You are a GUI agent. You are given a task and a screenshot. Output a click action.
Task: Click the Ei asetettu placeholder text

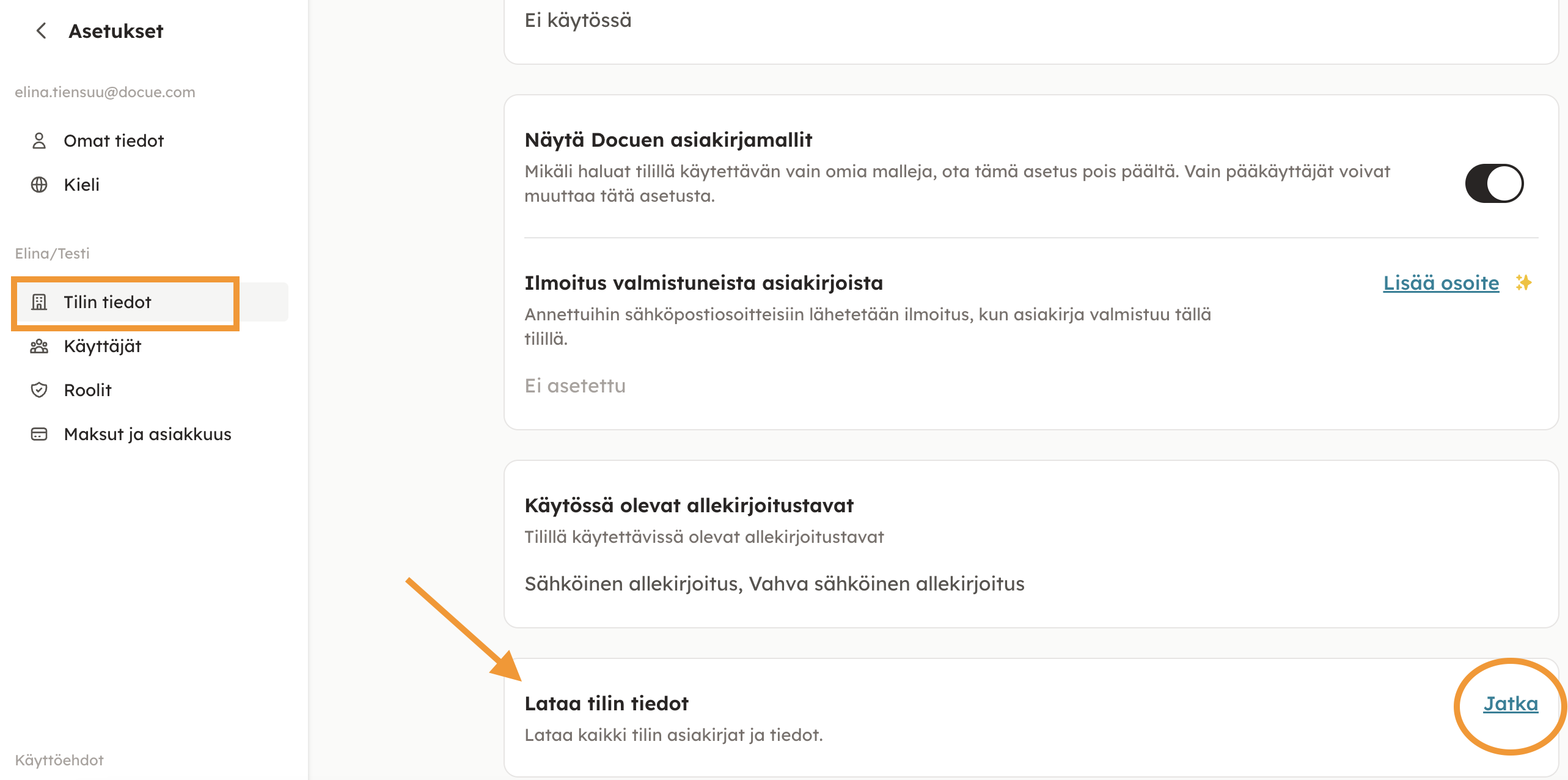pos(575,386)
